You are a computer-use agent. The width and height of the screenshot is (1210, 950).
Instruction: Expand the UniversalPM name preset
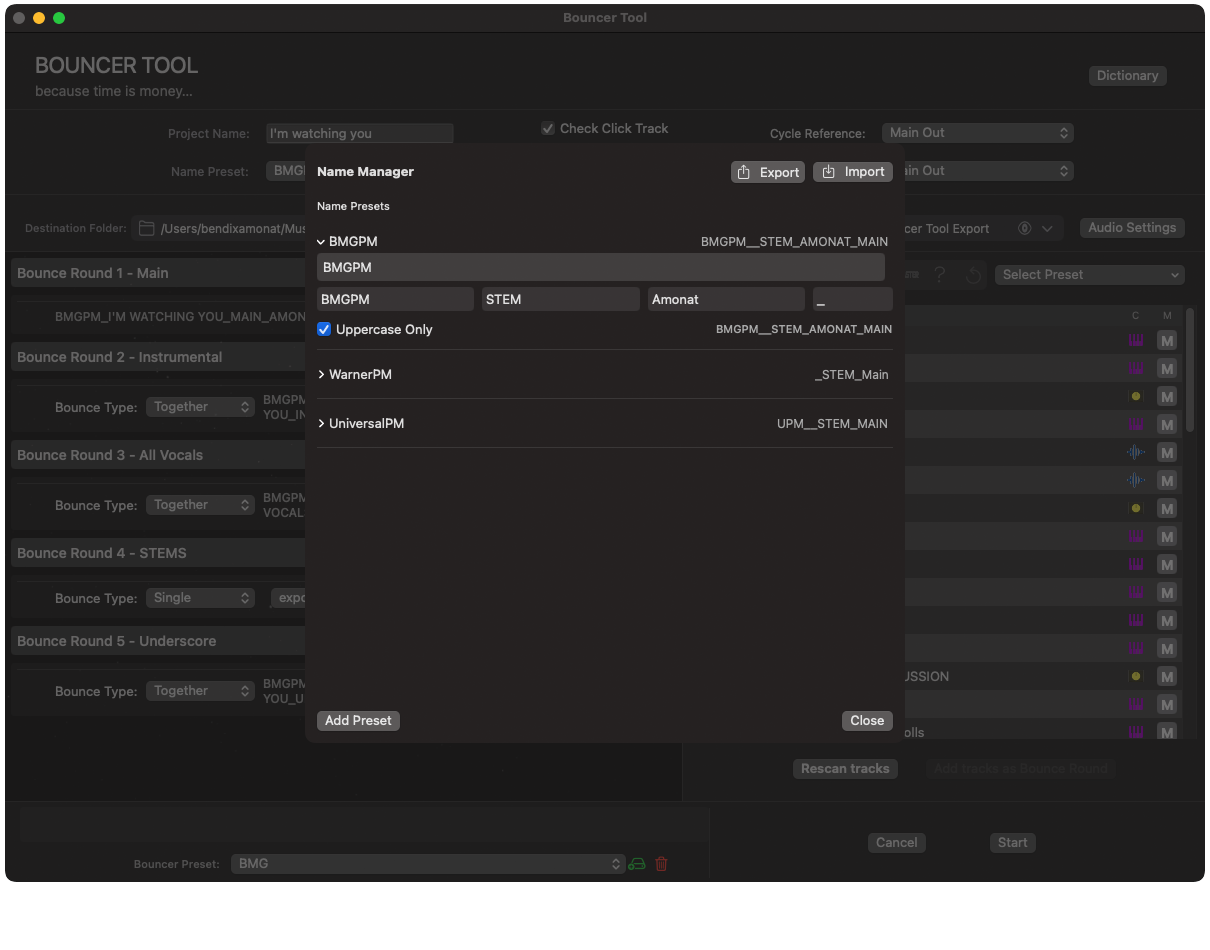[321, 424]
